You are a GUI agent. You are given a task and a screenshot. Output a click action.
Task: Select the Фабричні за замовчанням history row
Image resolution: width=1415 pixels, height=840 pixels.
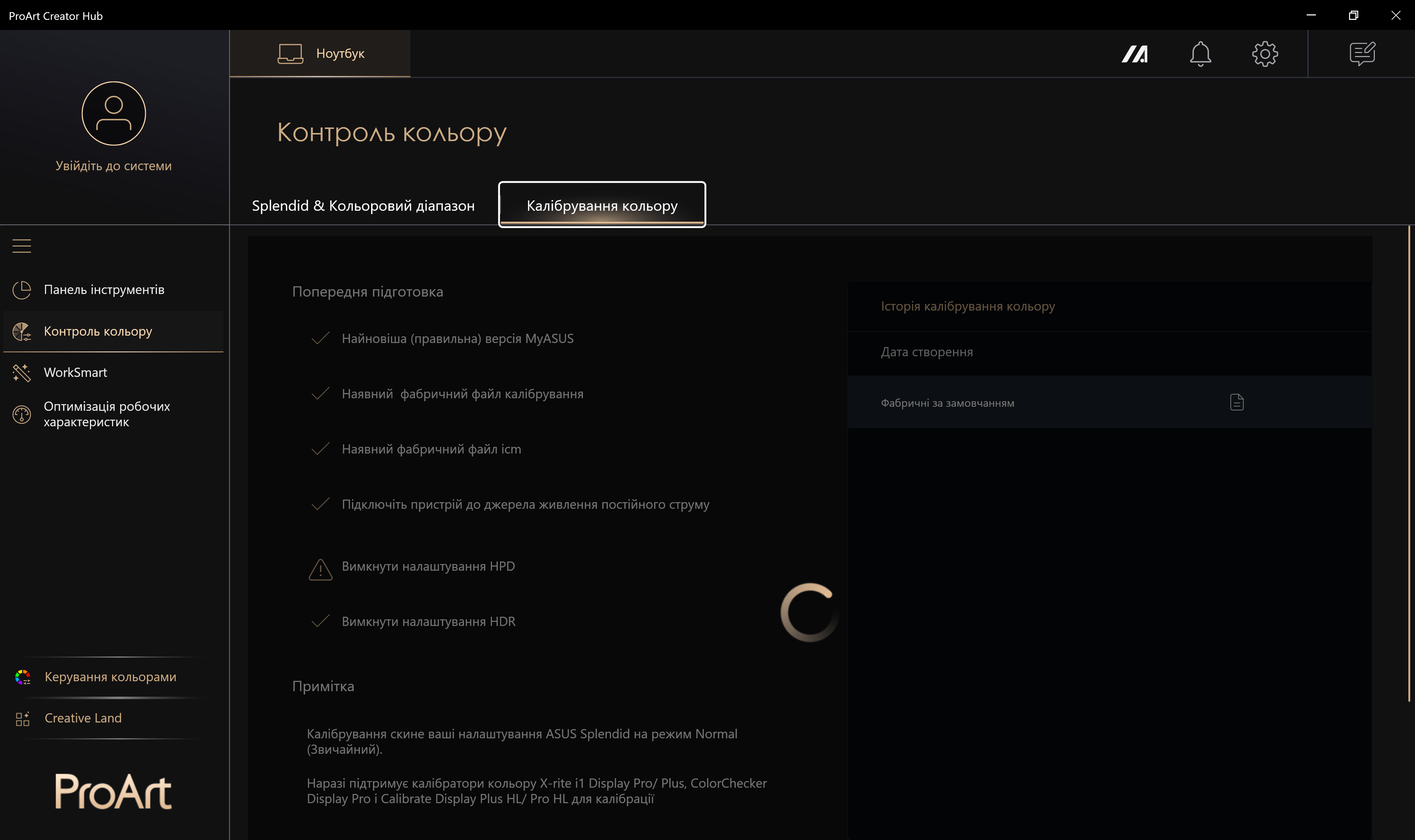click(947, 403)
